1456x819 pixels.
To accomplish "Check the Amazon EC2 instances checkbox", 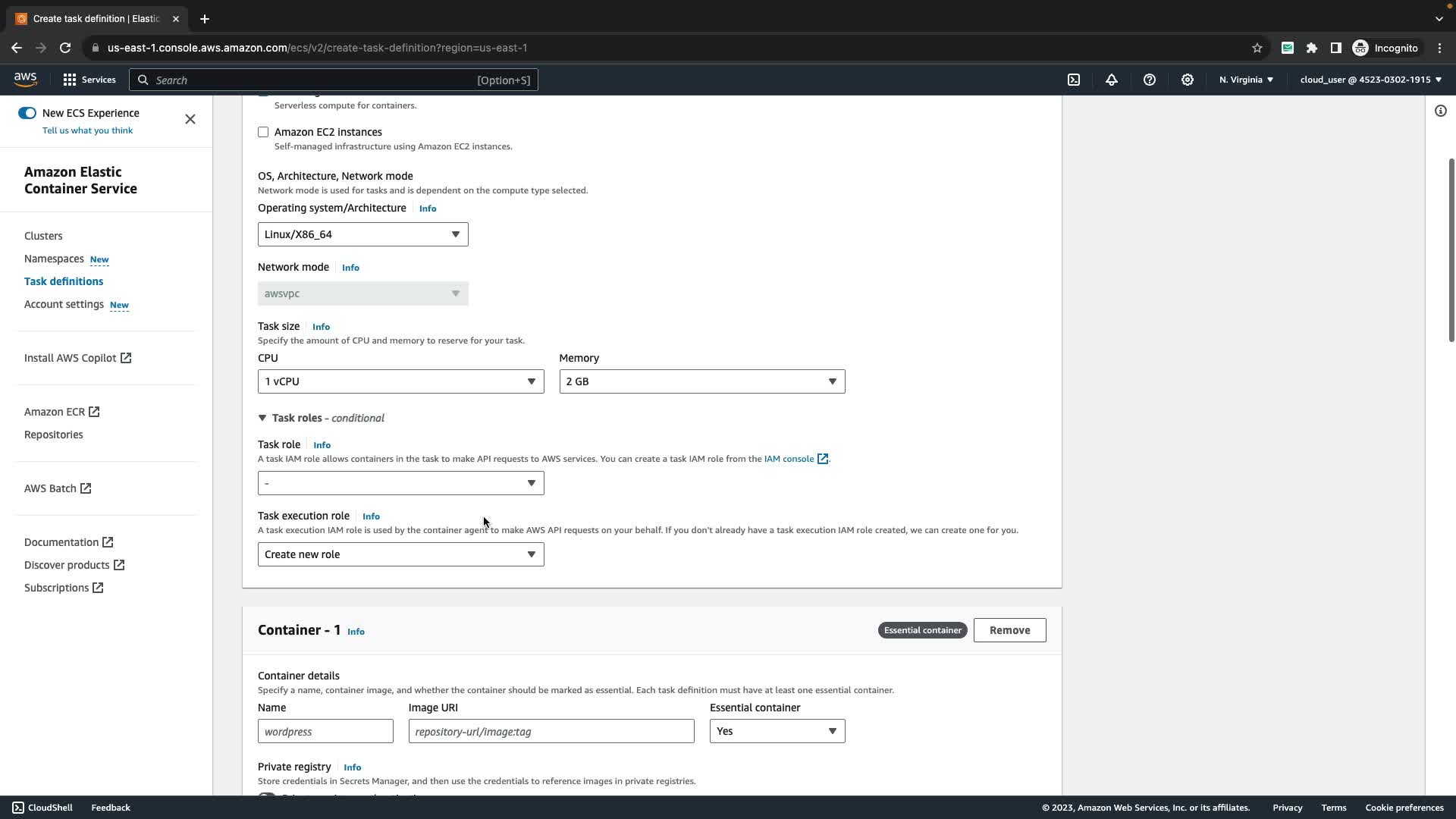I will pyautogui.click(x=263, y=132).
